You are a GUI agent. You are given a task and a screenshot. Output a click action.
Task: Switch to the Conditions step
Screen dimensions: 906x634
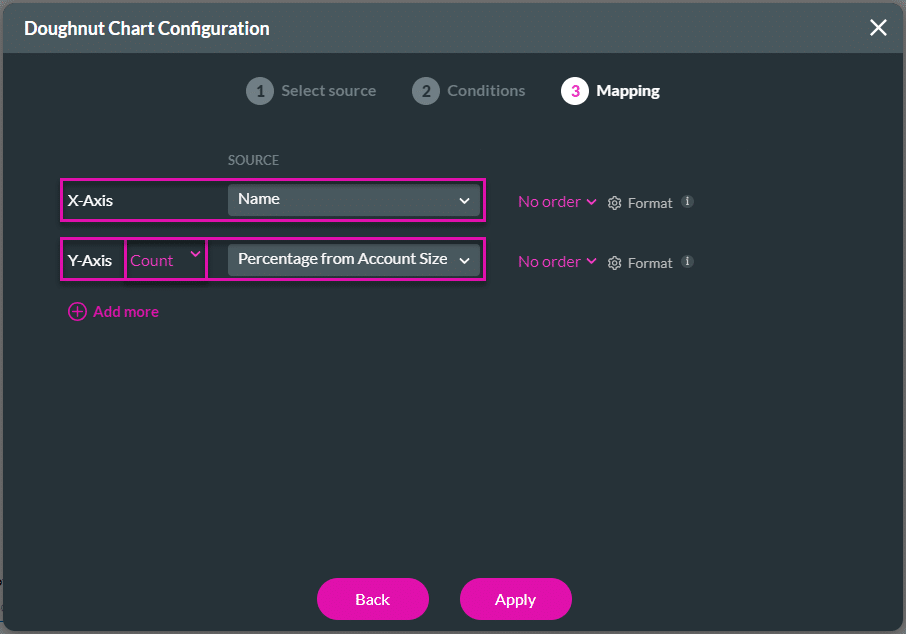point(486,91)
